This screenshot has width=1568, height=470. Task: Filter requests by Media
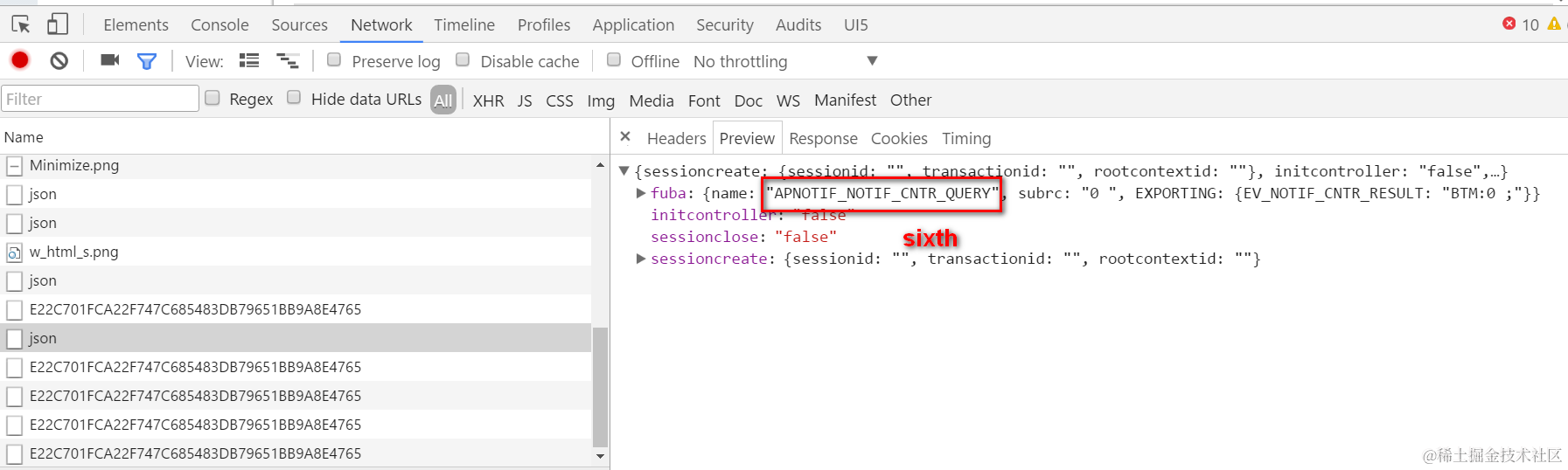point(652,100)
